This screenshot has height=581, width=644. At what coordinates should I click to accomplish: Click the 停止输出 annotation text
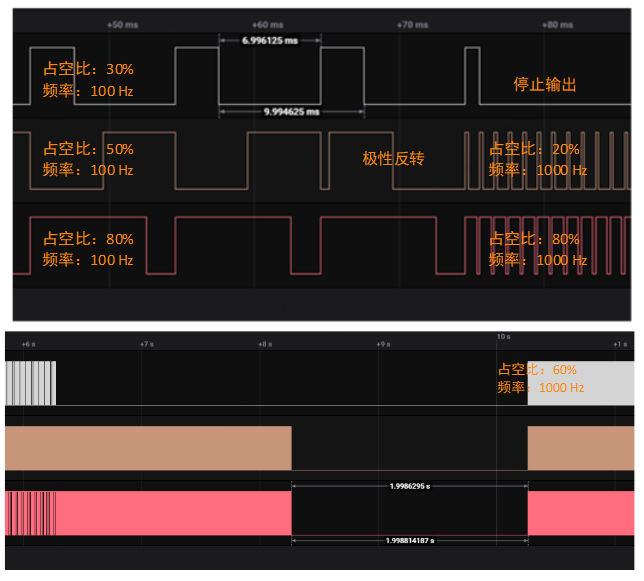pyautogui.click(x=545, y=85)
